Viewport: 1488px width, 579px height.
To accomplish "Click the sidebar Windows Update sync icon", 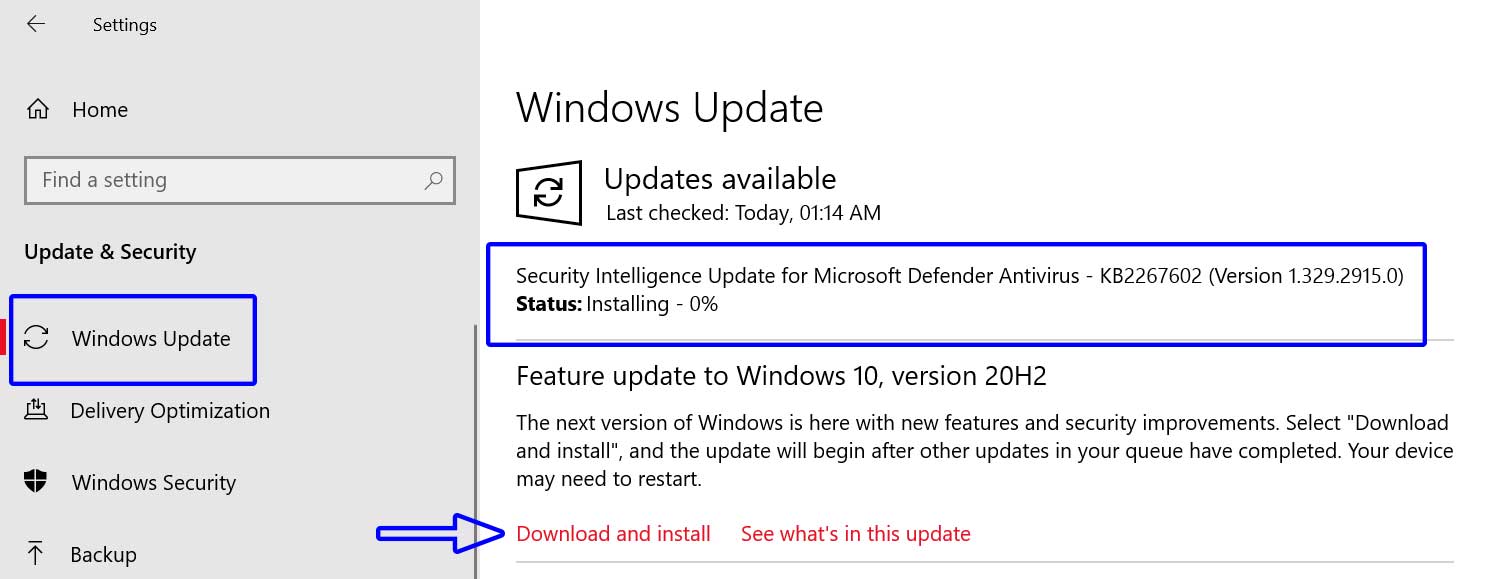I will [x=37, y=338].
